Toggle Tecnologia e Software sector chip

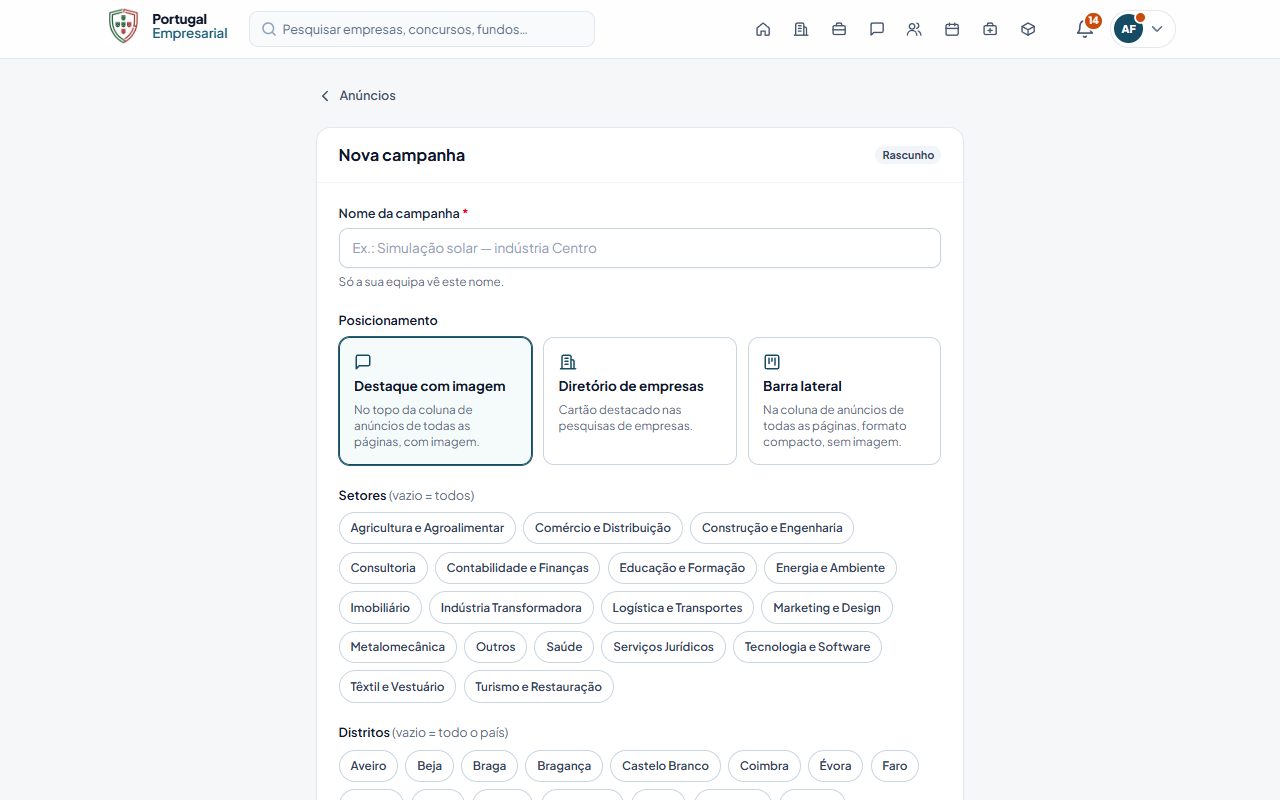tap(807, 647)
